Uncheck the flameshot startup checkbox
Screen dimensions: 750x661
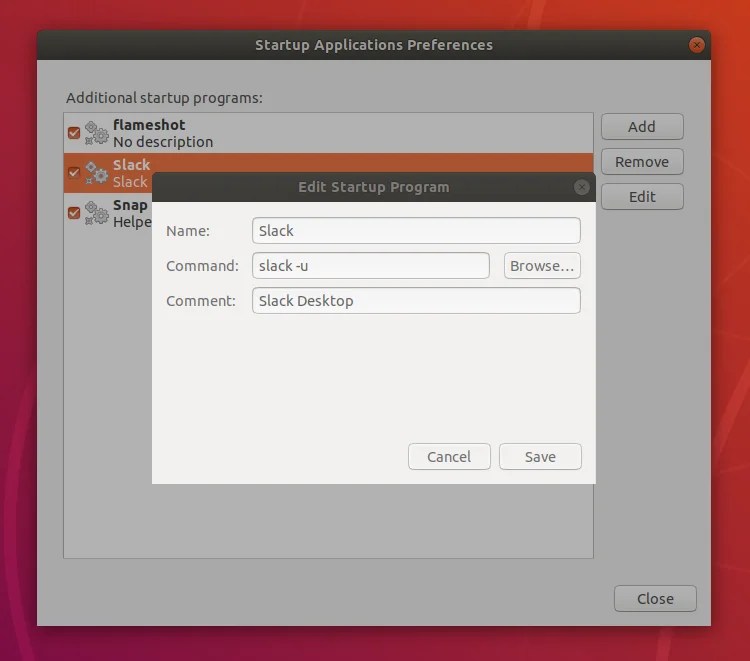(x=74, y=133)
